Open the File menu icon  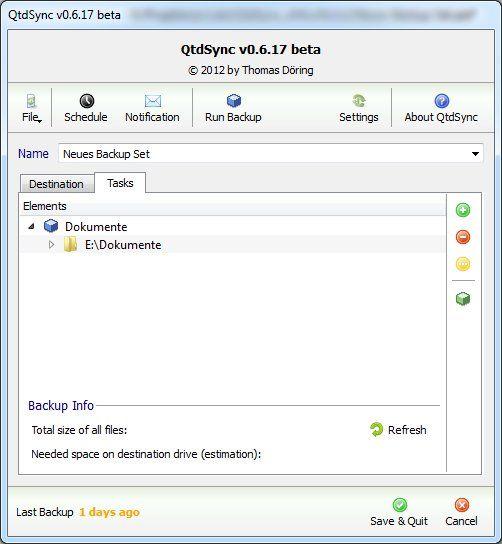31,101
